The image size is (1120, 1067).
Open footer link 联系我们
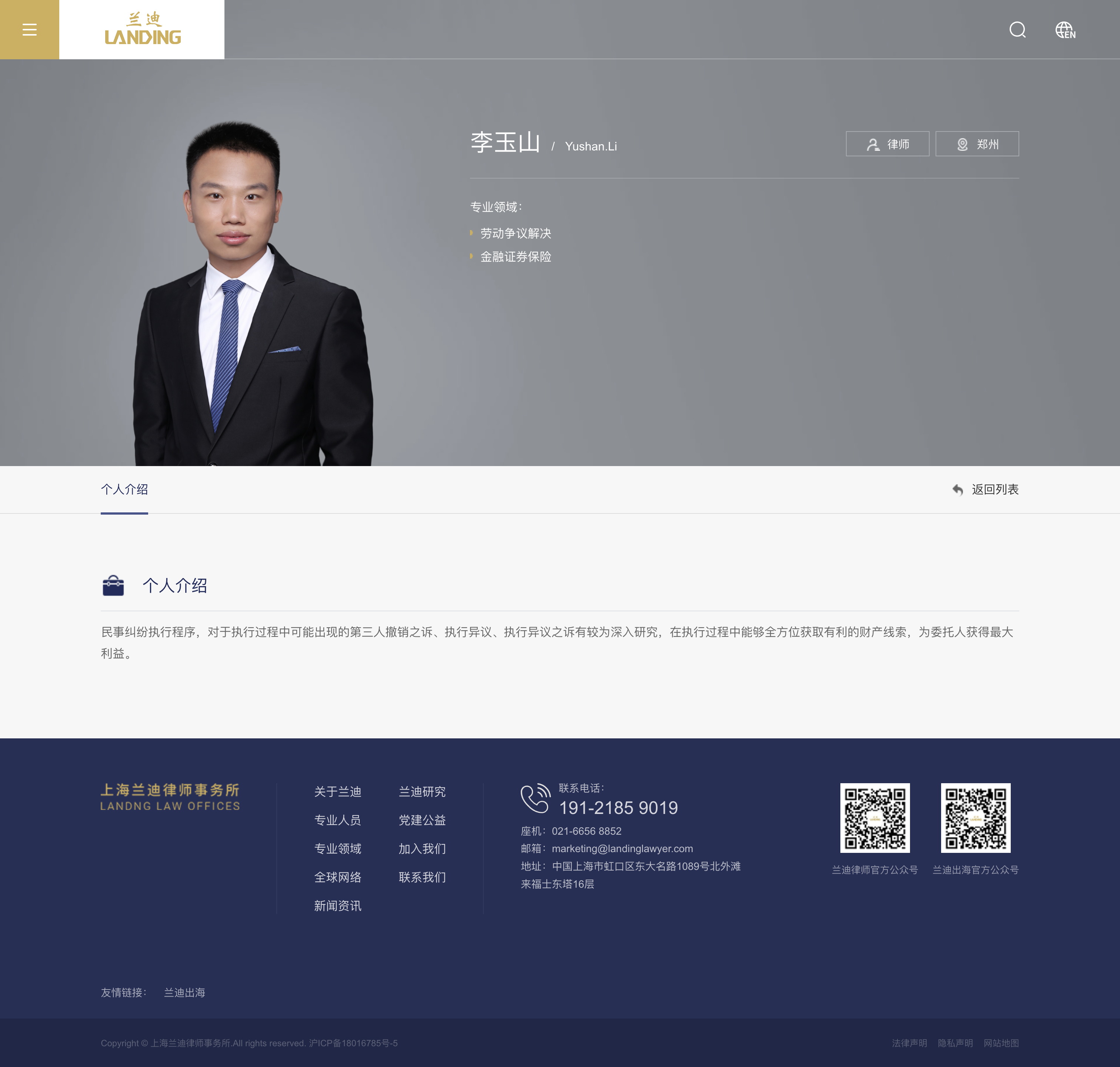tap(423, 877)
